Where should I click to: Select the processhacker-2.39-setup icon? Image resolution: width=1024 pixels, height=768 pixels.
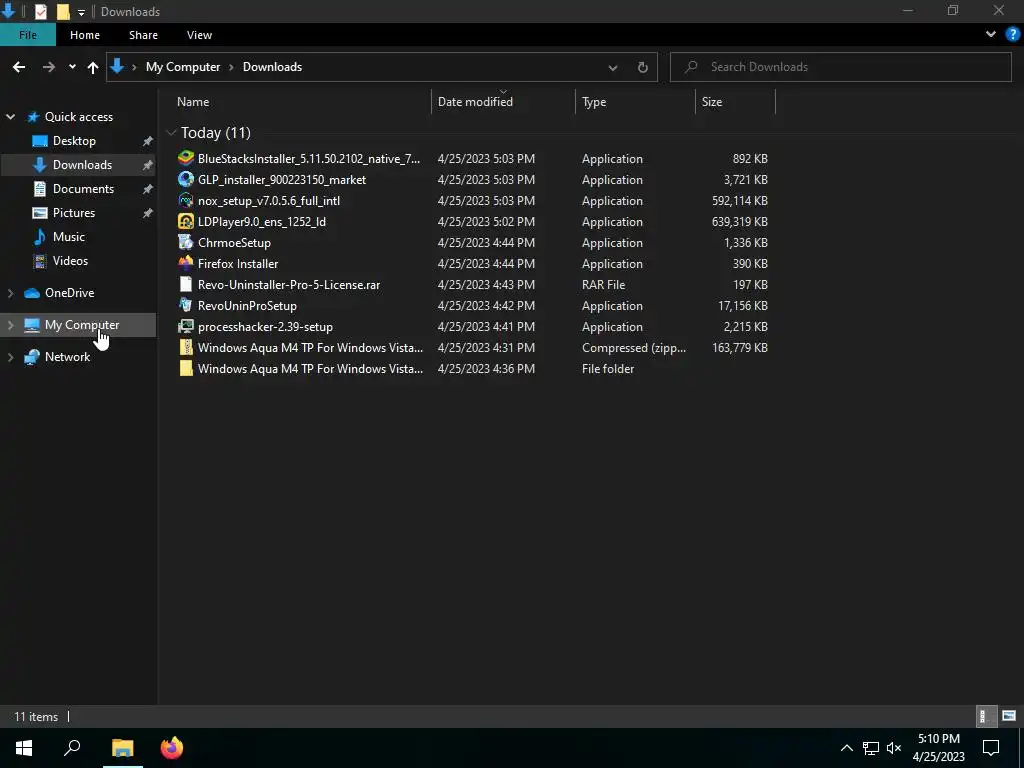186,326
